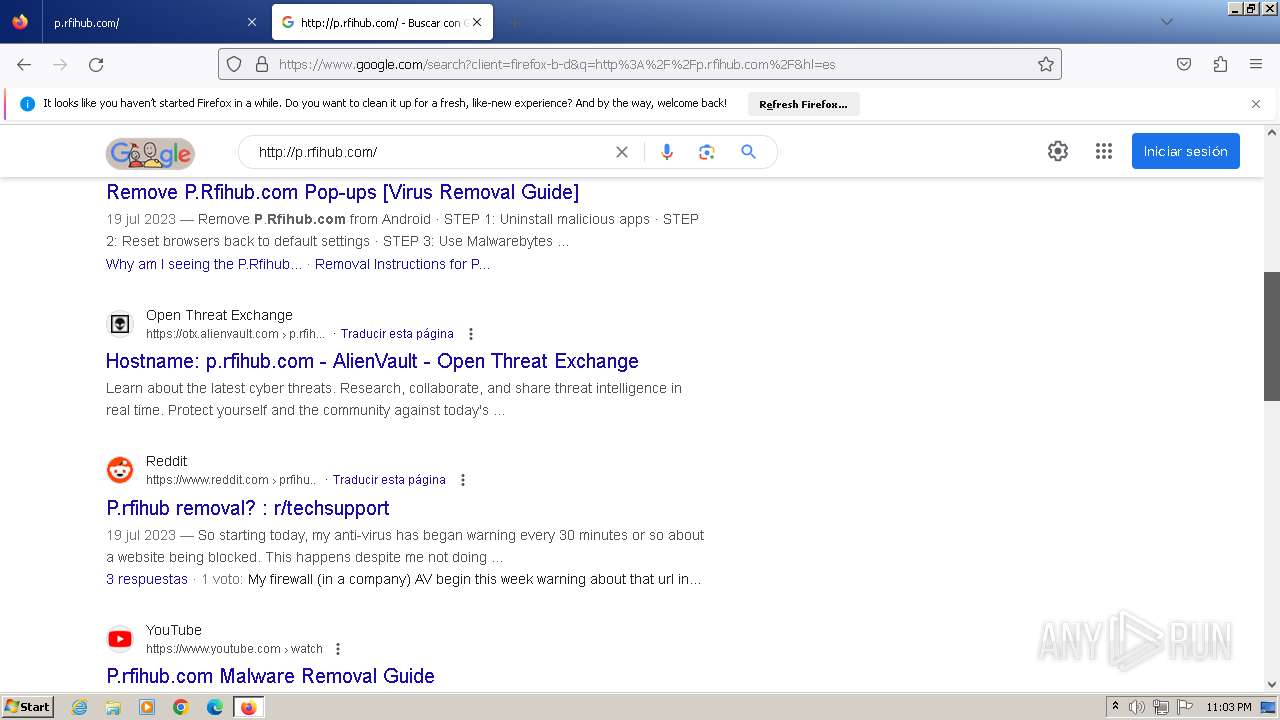1280x720 pixels.
Task: Open the Firefox extensions puzzle icon
Action: click(1220, 64)
